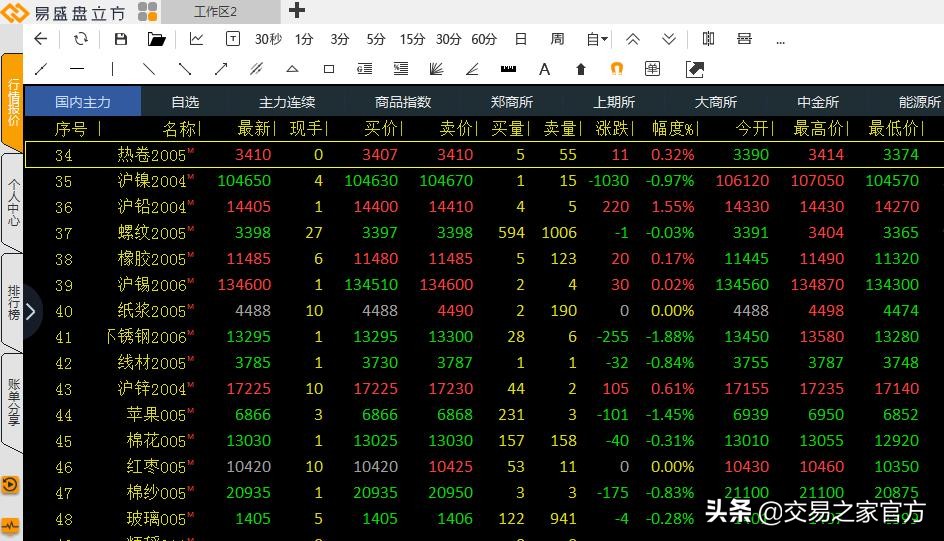Choose the 60分 period button
The image size is (944, 541).
point(484,39)
